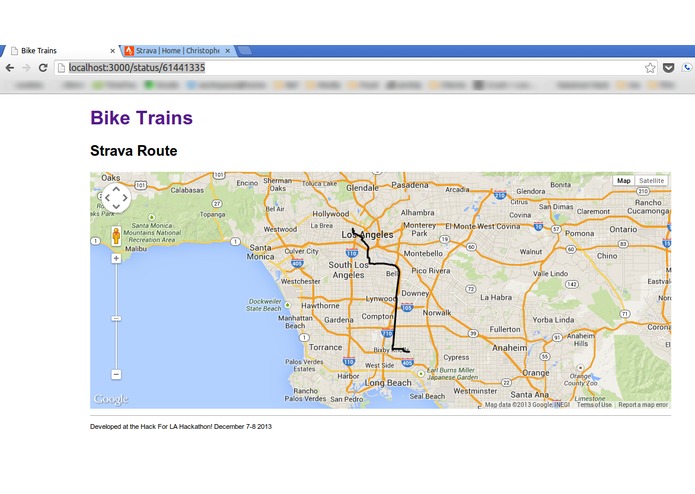
Task: Pan the map left arrow
Action: tap(107, 198)
